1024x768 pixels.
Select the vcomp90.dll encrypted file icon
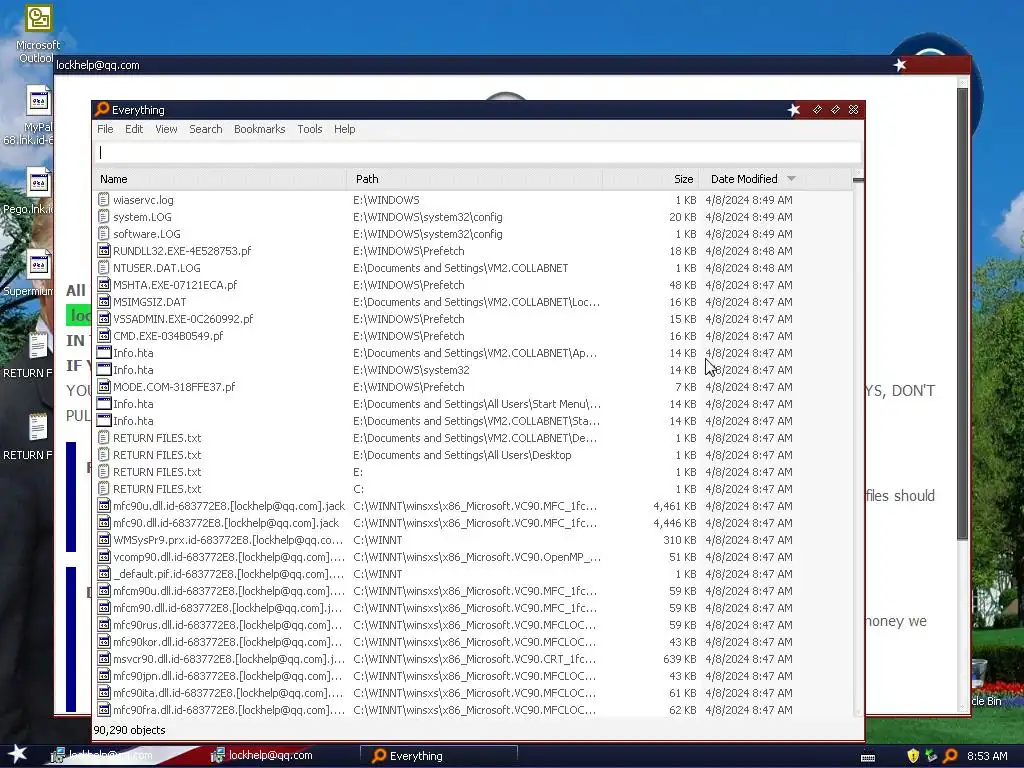103,556
